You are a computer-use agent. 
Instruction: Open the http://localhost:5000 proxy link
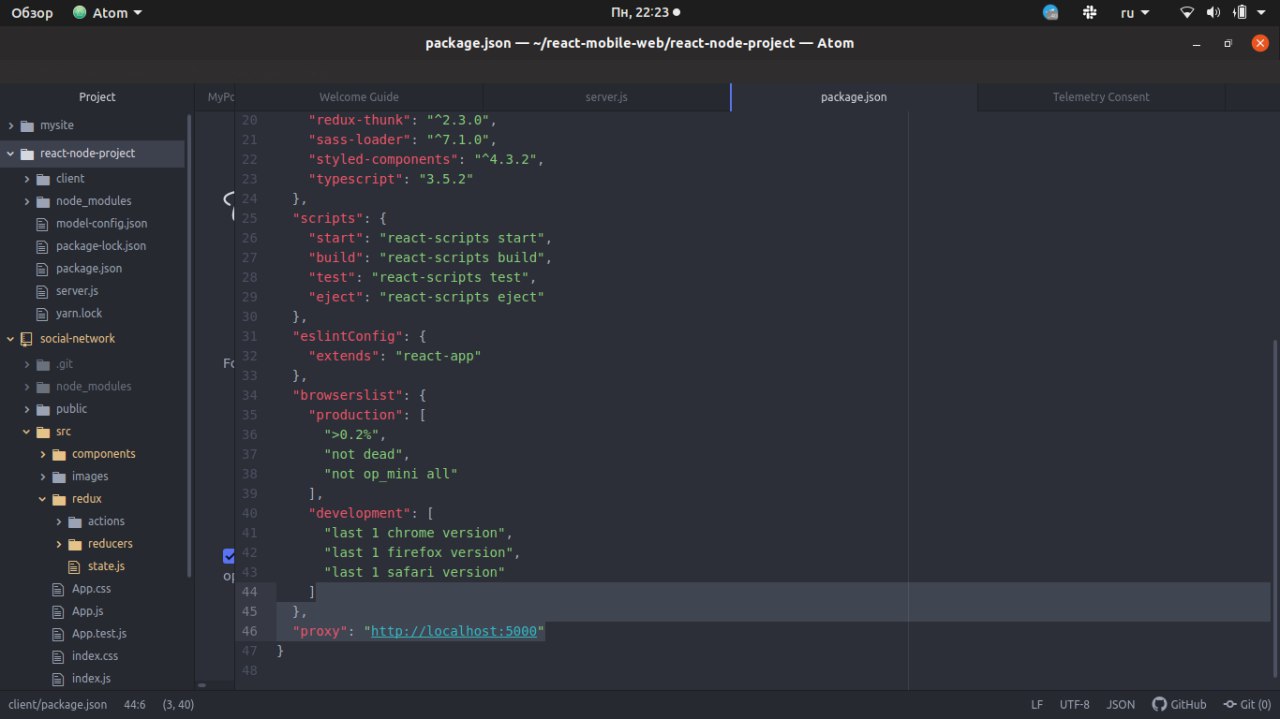[454, 631]
